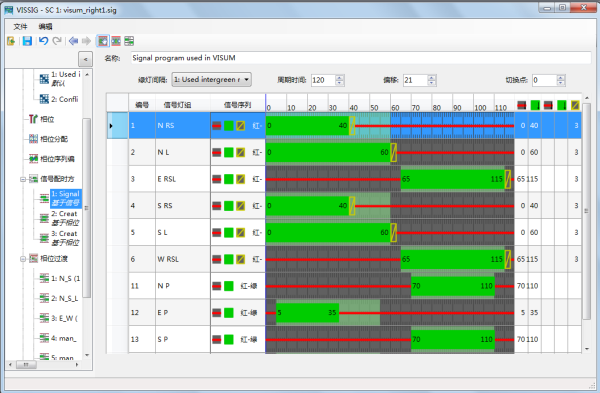
Task: Open the 编辑 (Edit) menu
Action: (x=45, y=26)
